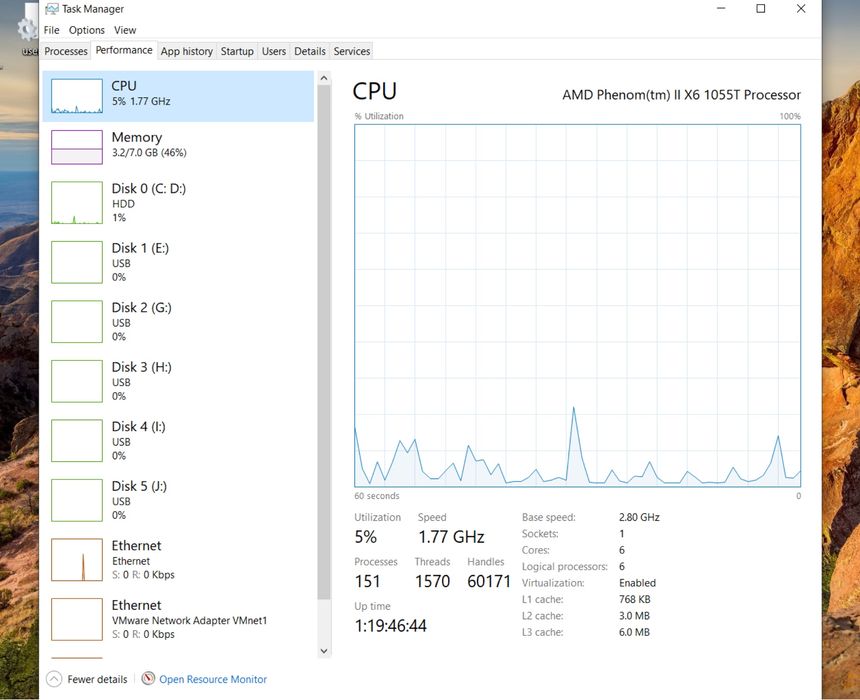Image resolution: width=860 pixels, height=700 pixels.
Task: Switch to the Services tab
Action: pos(352,51)
